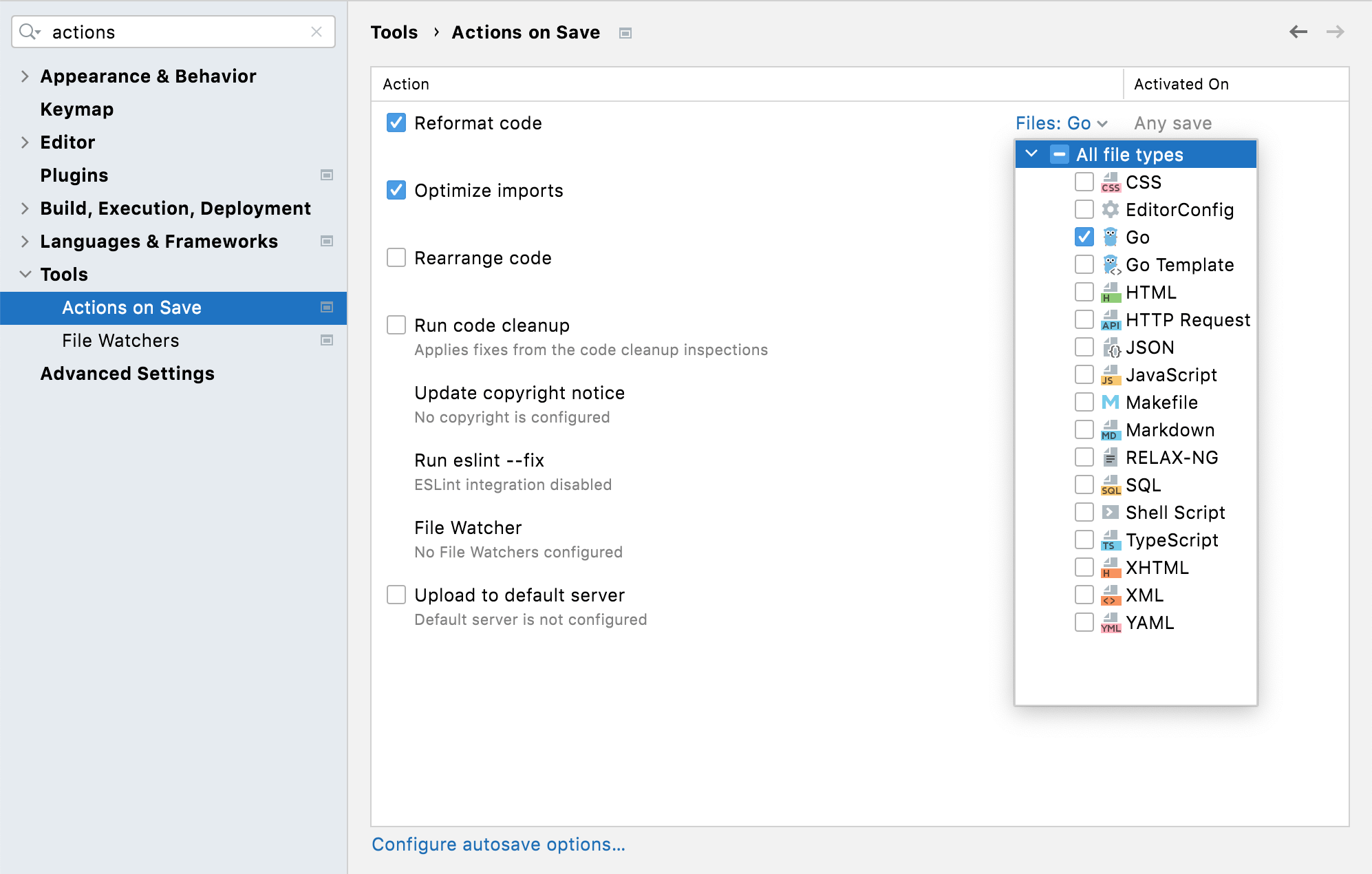
Task: Select File Watchers in the sidebar
Action: coord(120,341)
